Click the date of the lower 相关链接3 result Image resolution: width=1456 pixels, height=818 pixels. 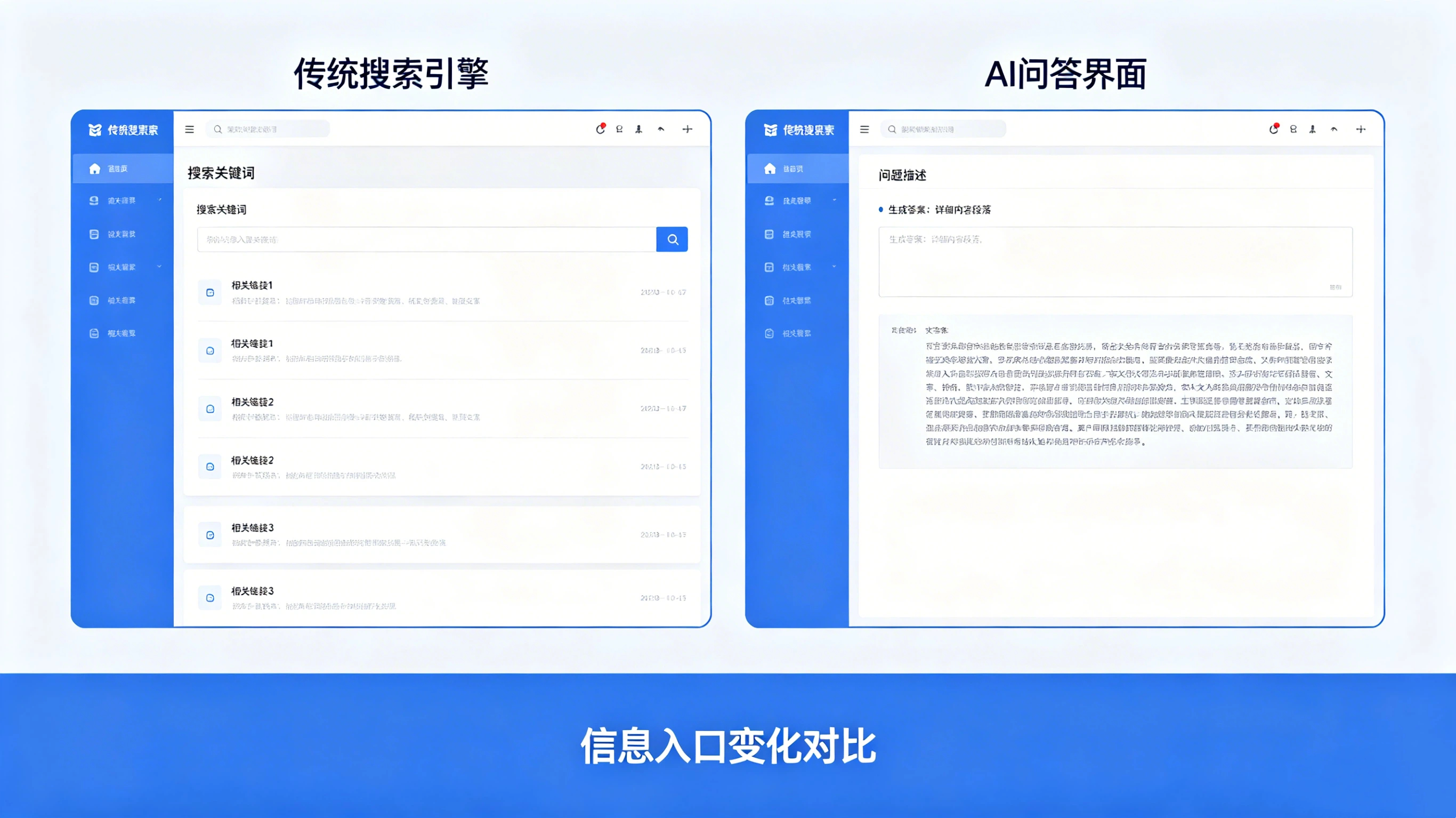tap(663, 598)
